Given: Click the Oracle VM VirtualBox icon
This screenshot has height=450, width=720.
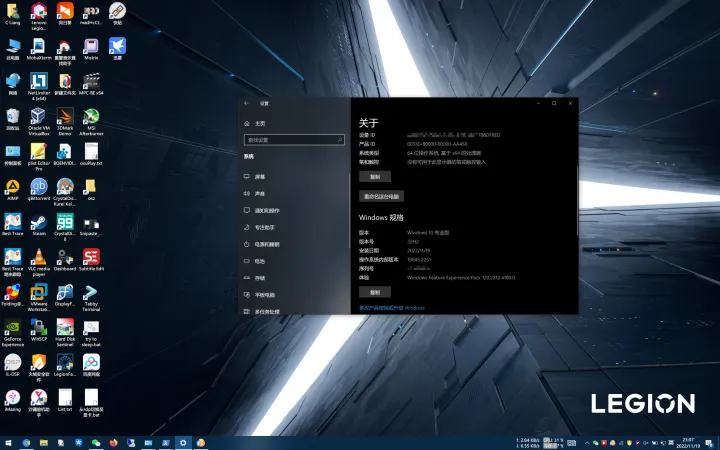Looking at the screenshot, I should click(38, 117).
